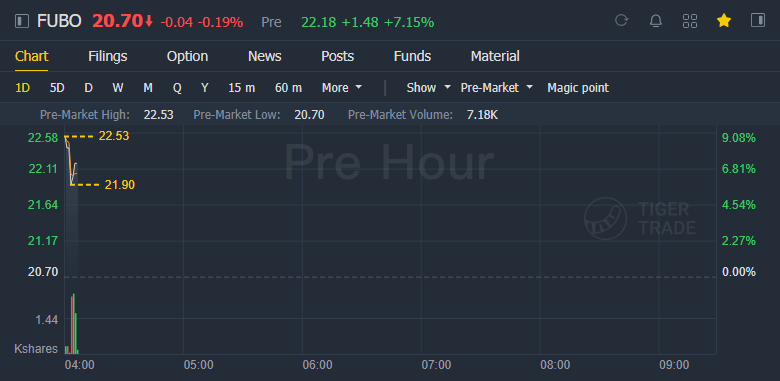Toggle the yellow favorite star

[x=724, y=20]
